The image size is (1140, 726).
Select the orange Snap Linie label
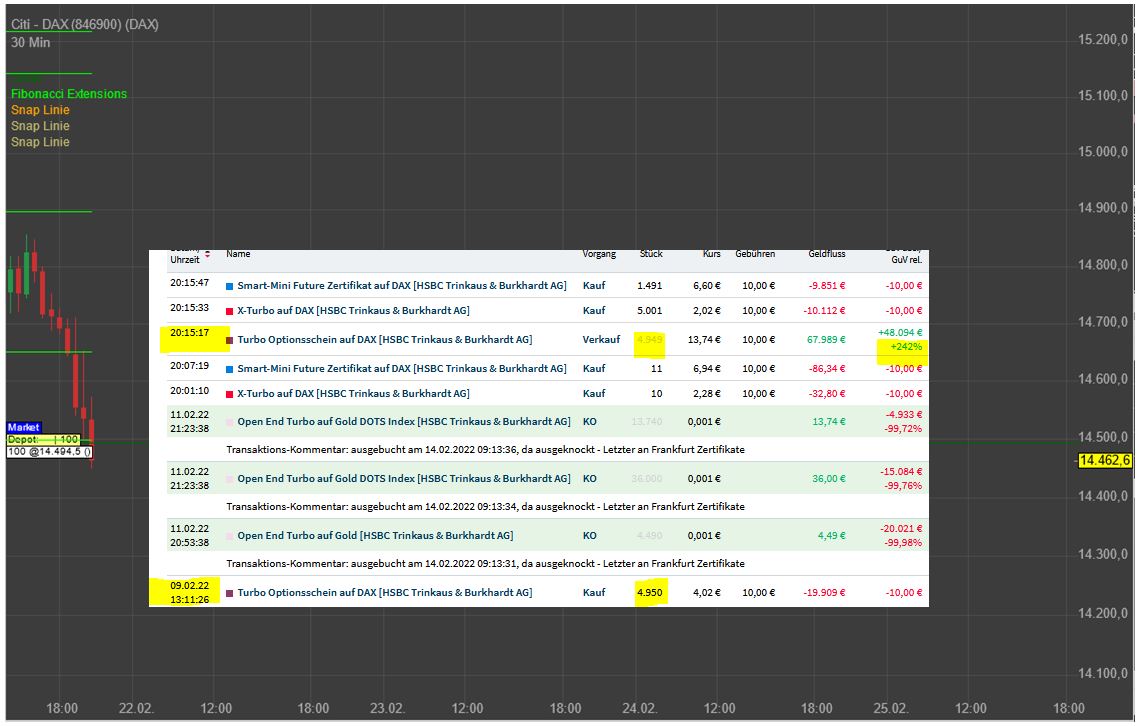click(40, 110)
